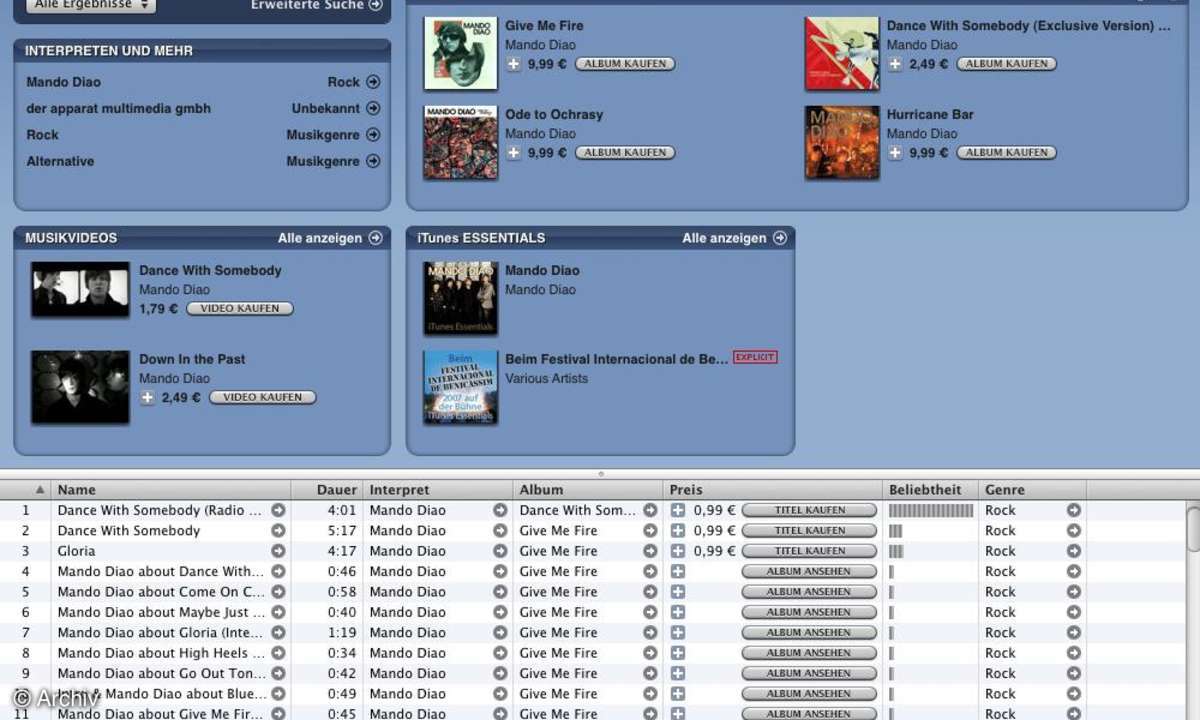1200x720 pixels.
Task: Click genre arrow on track 5 row
Action: pyautogui.click(x=1074, y=592)
